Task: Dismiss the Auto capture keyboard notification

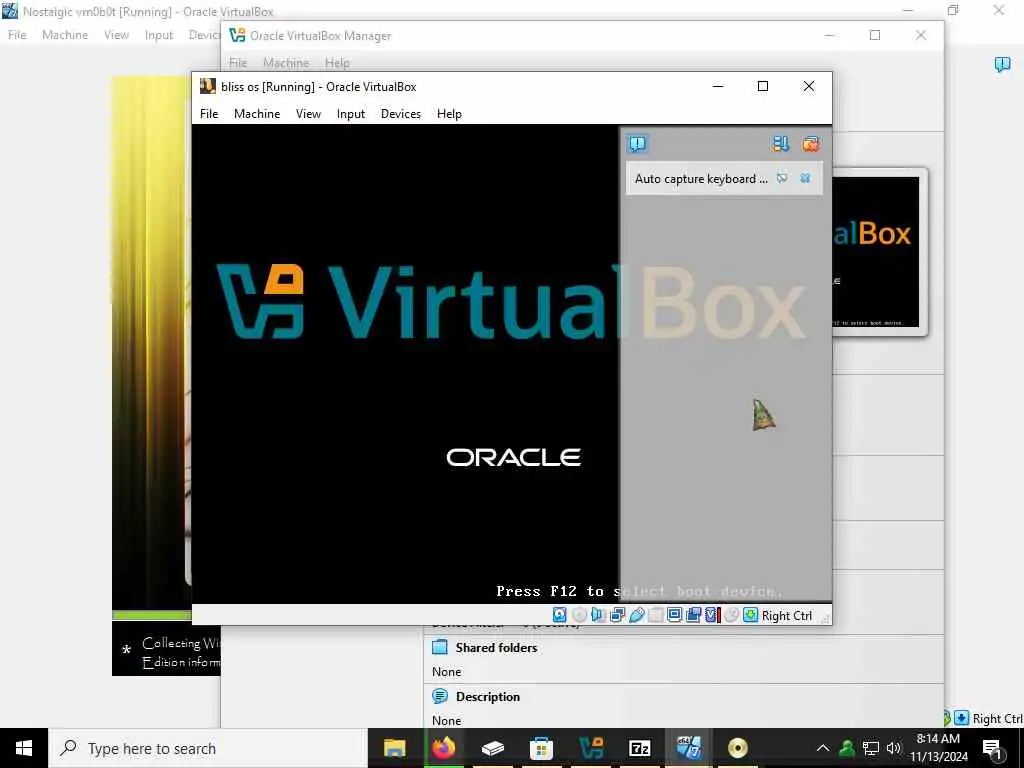Action: pyautogui.click(x=805, y=178)
